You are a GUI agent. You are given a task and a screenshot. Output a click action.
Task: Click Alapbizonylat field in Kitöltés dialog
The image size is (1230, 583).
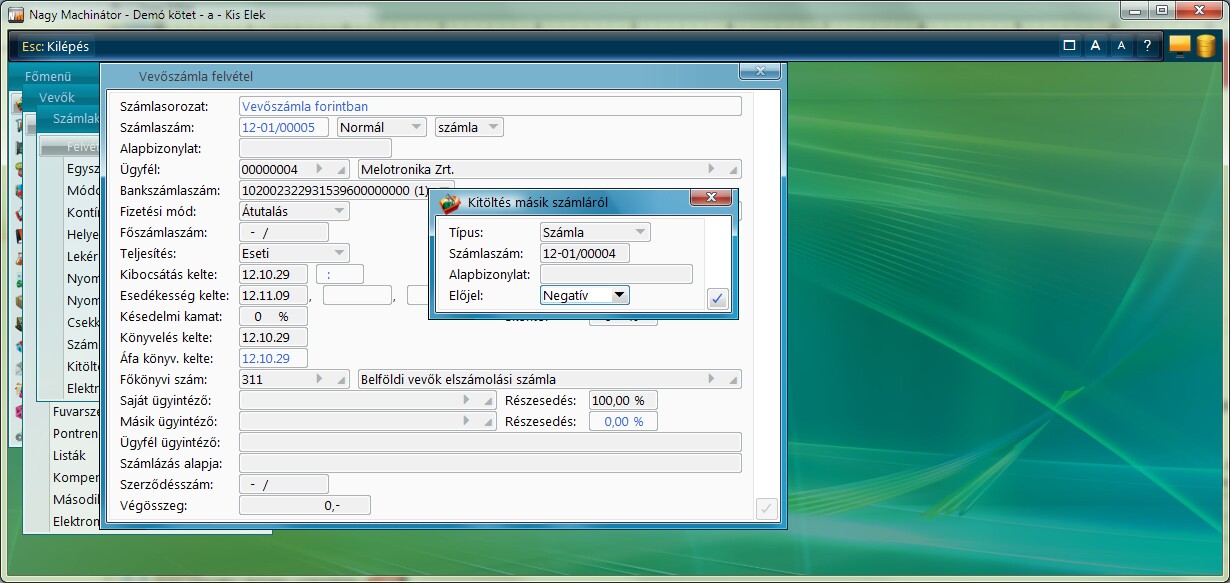(x=616, y=274)
